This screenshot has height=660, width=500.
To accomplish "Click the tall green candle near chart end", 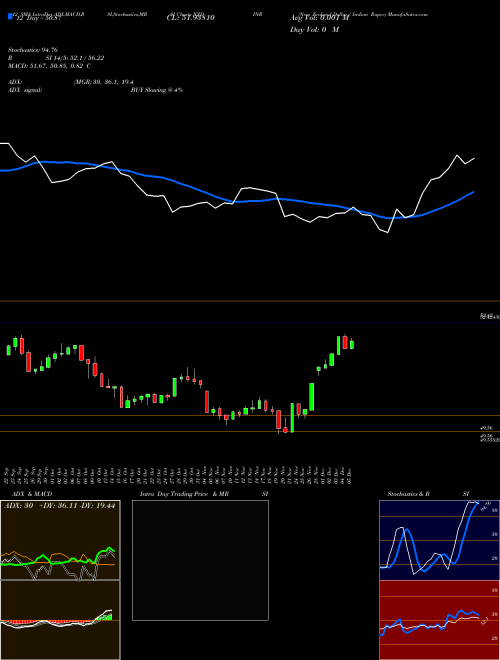I will tap(312, 397).
